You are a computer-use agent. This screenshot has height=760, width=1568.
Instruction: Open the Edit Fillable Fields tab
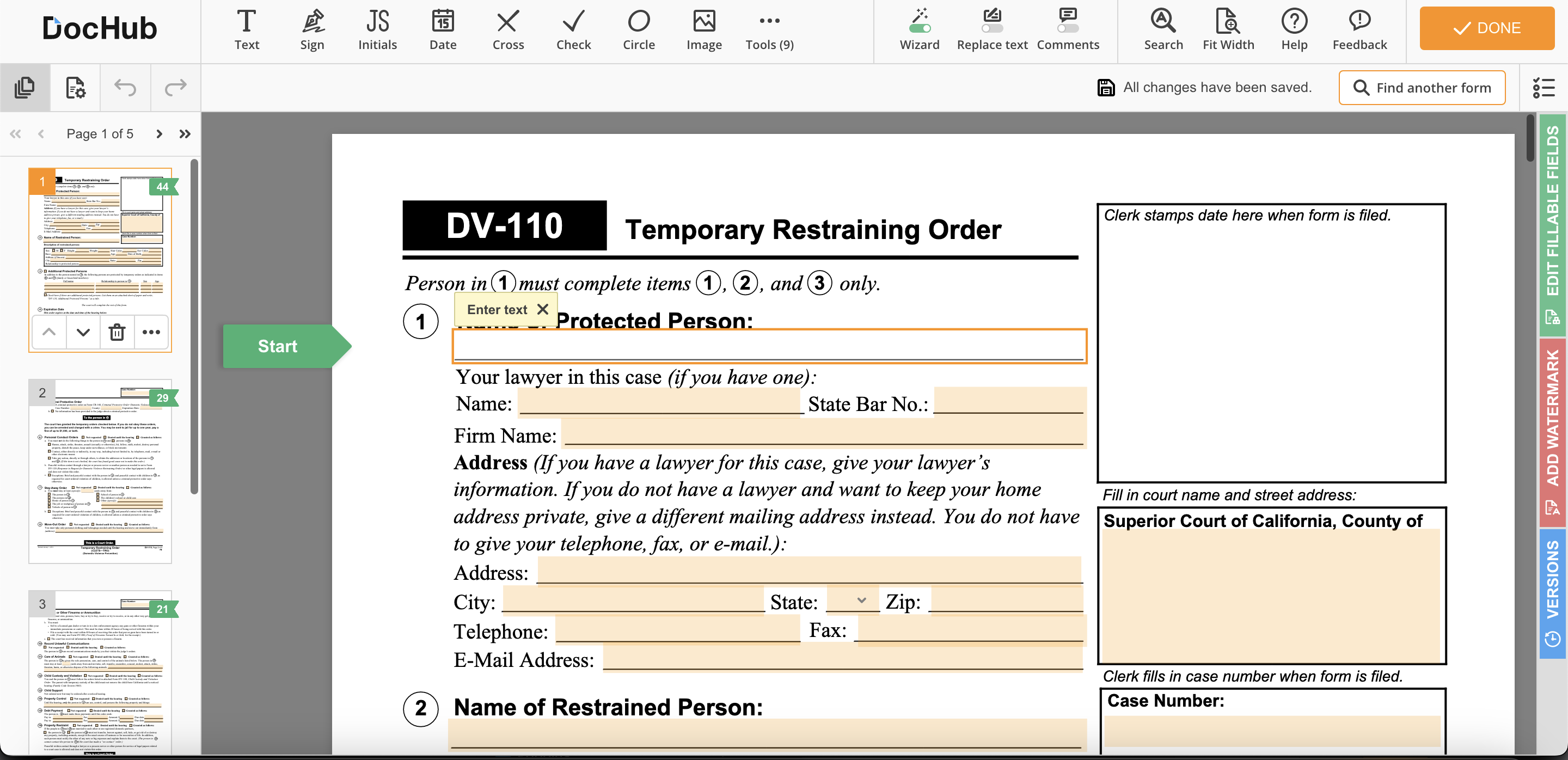tap(1552, 224)
